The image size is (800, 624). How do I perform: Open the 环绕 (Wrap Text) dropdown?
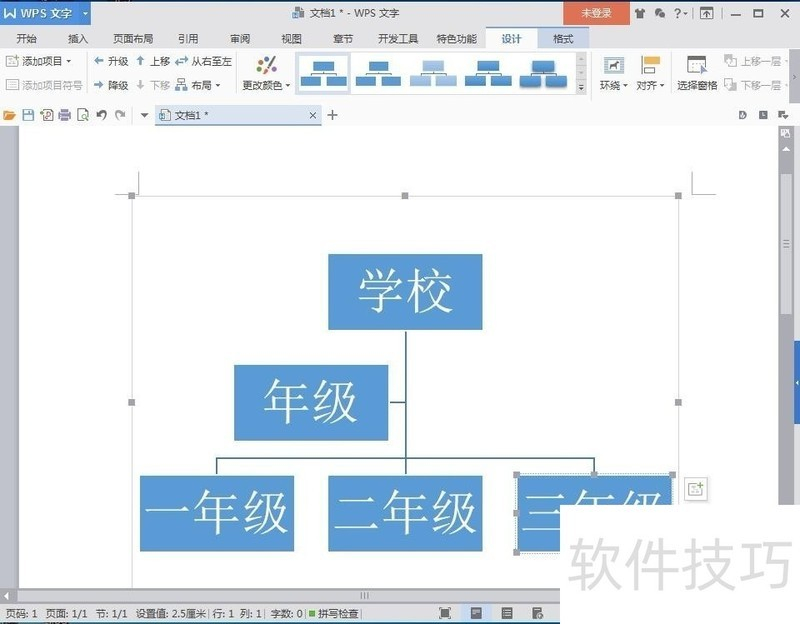coord(611,83)
